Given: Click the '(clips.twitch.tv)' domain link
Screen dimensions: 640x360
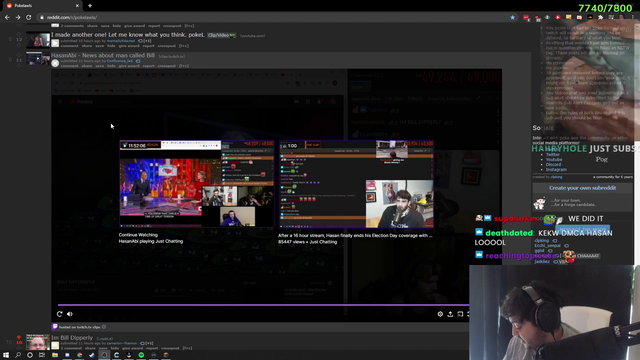Looking at the screenshot, I should [172, 56].
